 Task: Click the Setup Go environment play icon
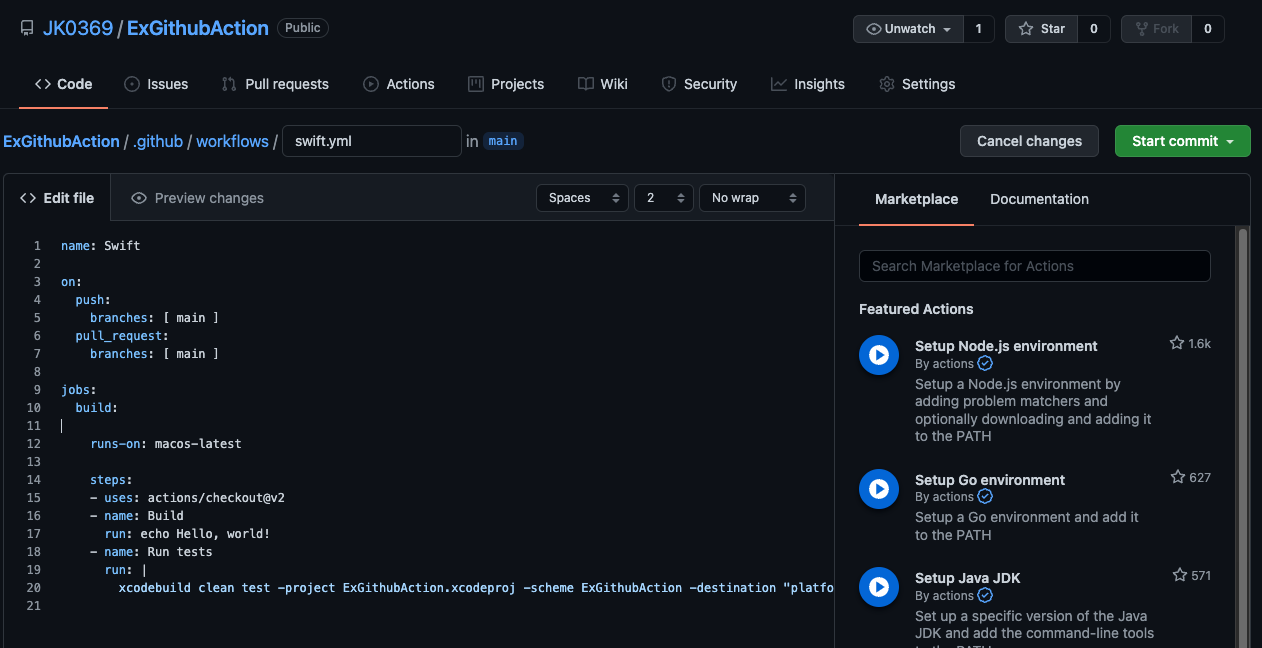(879, 489)
